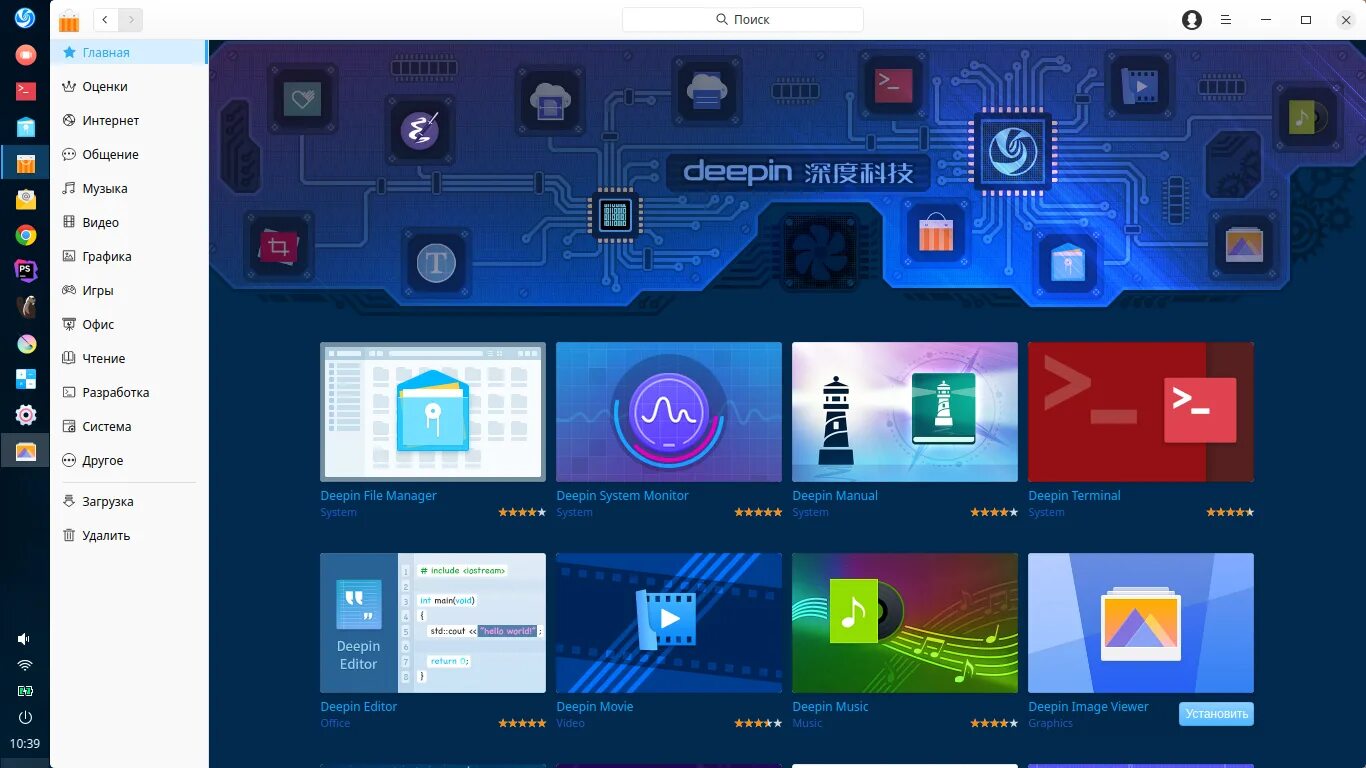The image size is (1366, 768).
Task: Click the color picker dock icon
Action: pyautogui.click(x=25, y=343)
